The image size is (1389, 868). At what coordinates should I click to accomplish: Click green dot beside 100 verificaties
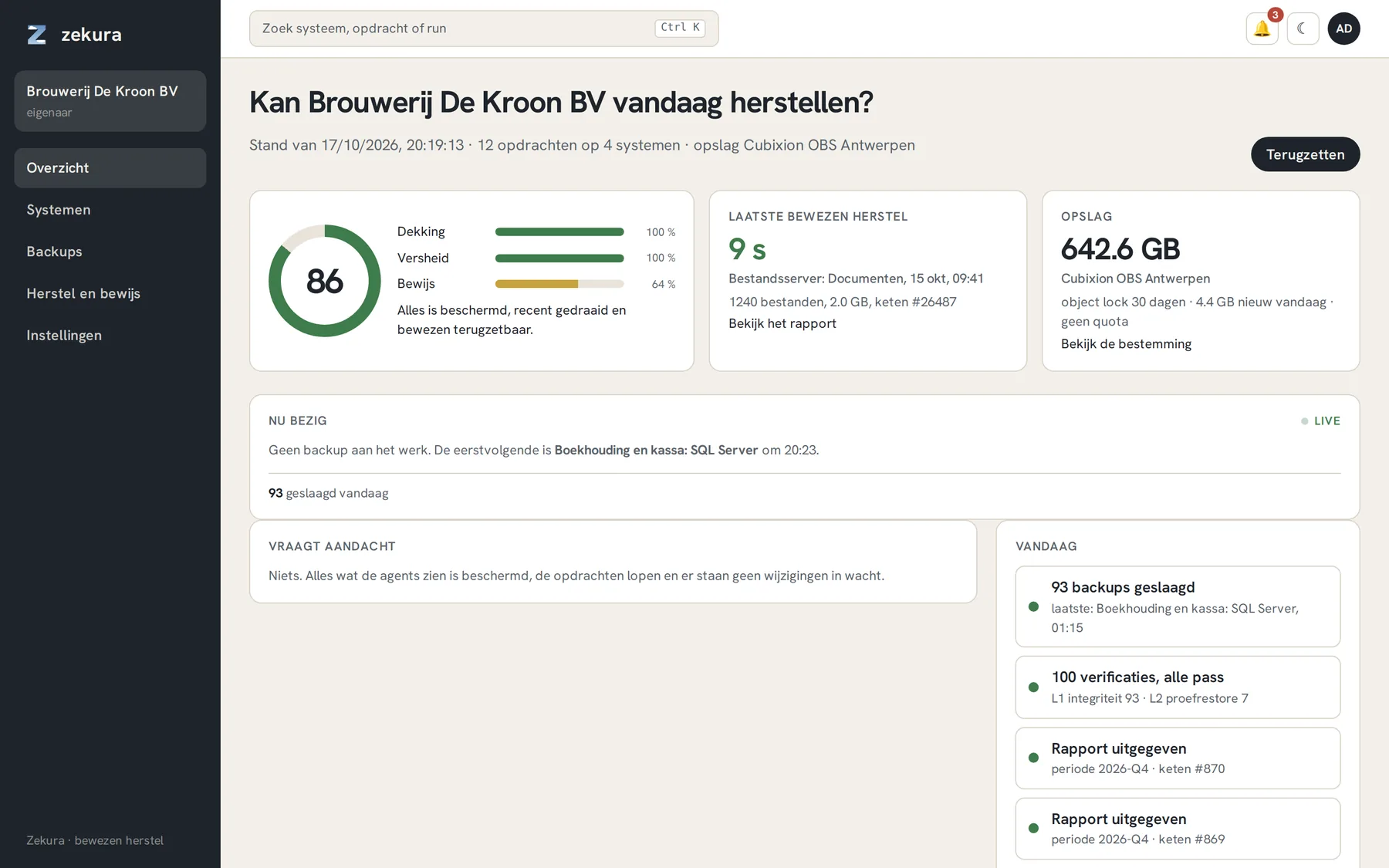click(x=1033, y=687)
